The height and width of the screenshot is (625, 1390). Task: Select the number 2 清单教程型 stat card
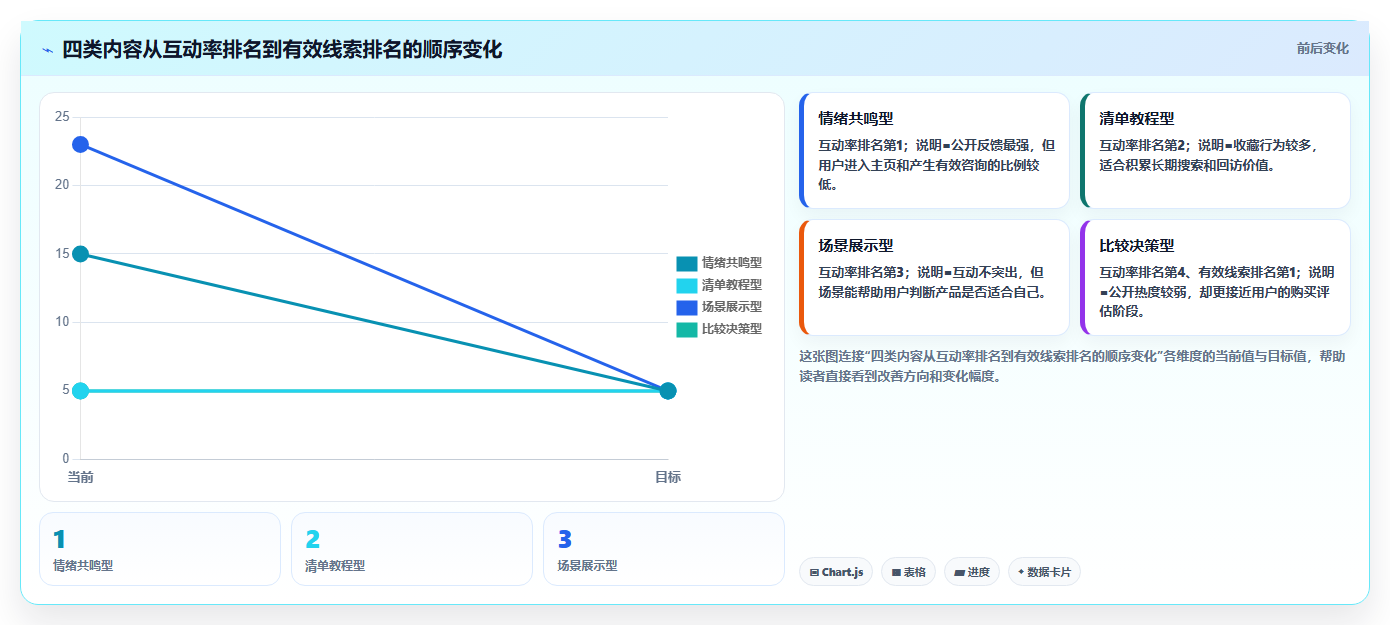412,549
